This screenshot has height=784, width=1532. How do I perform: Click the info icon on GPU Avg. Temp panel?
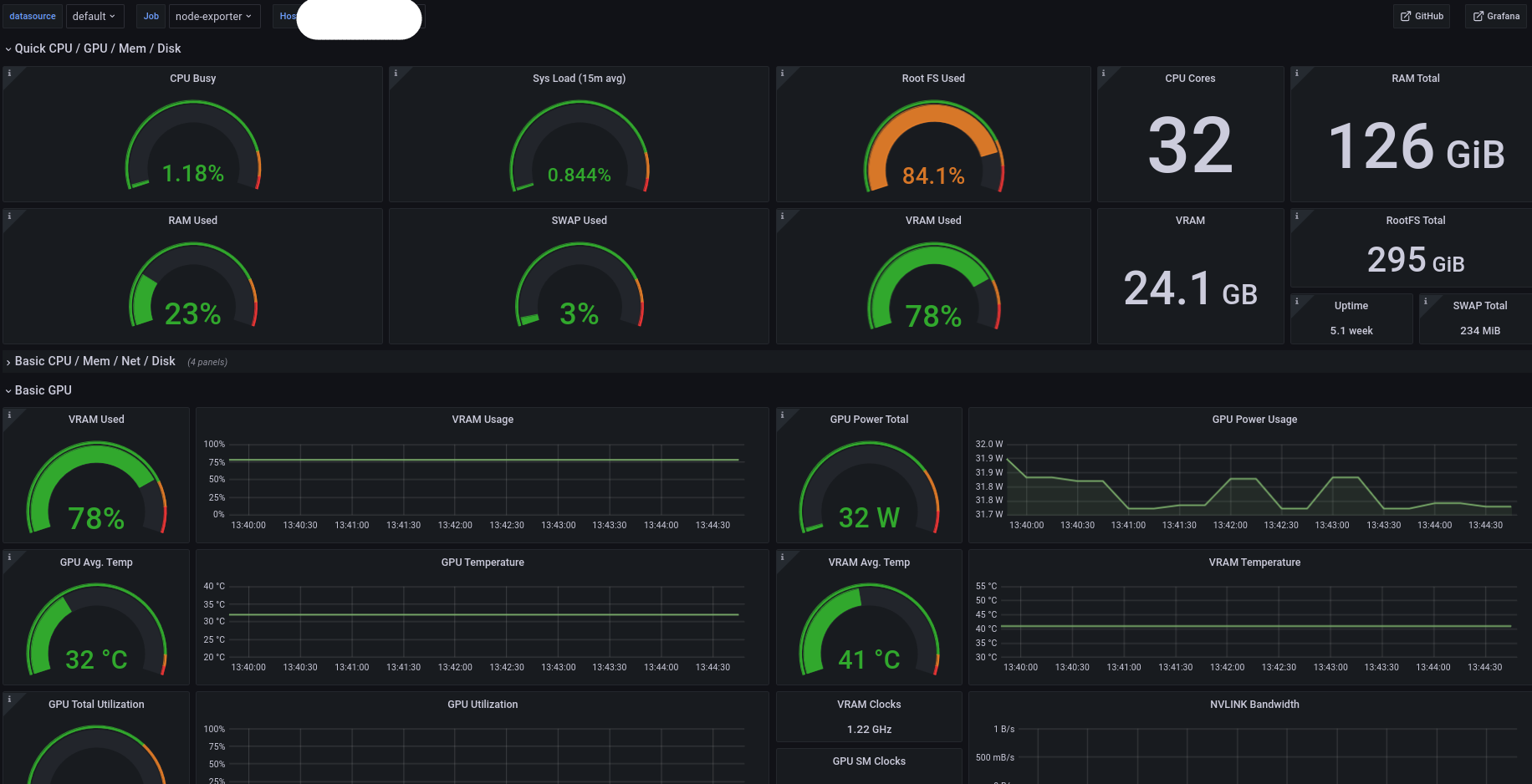pos(9,557)
